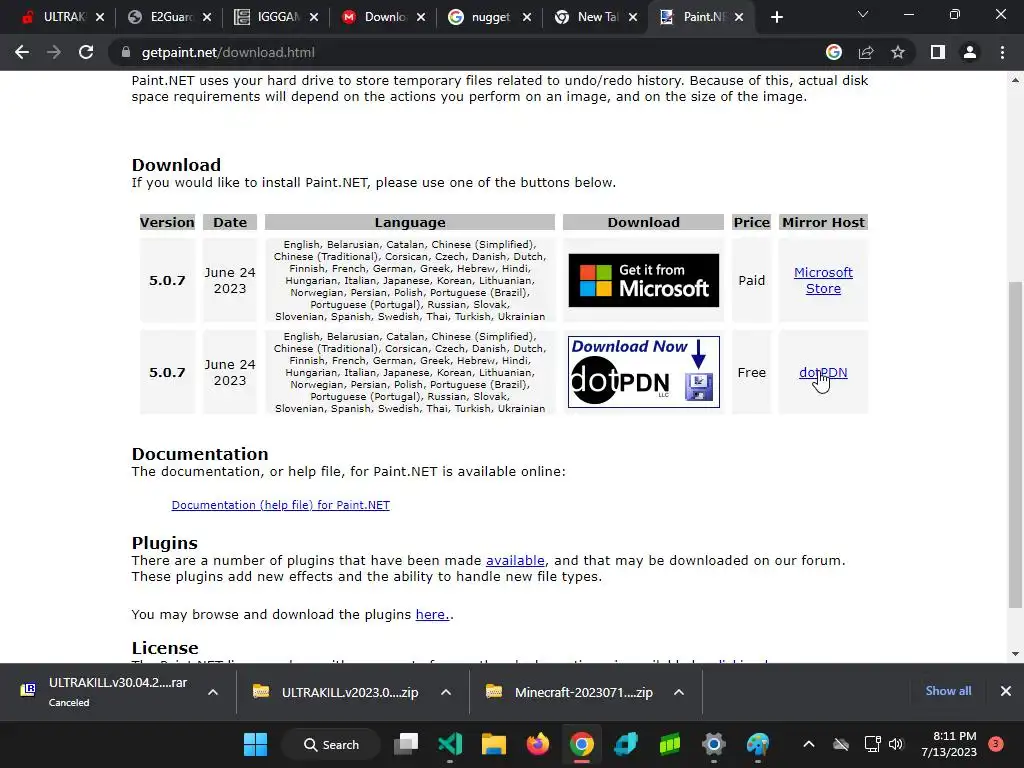
Task: Switch to the E2Guardian tab
Action: point(161,17)
